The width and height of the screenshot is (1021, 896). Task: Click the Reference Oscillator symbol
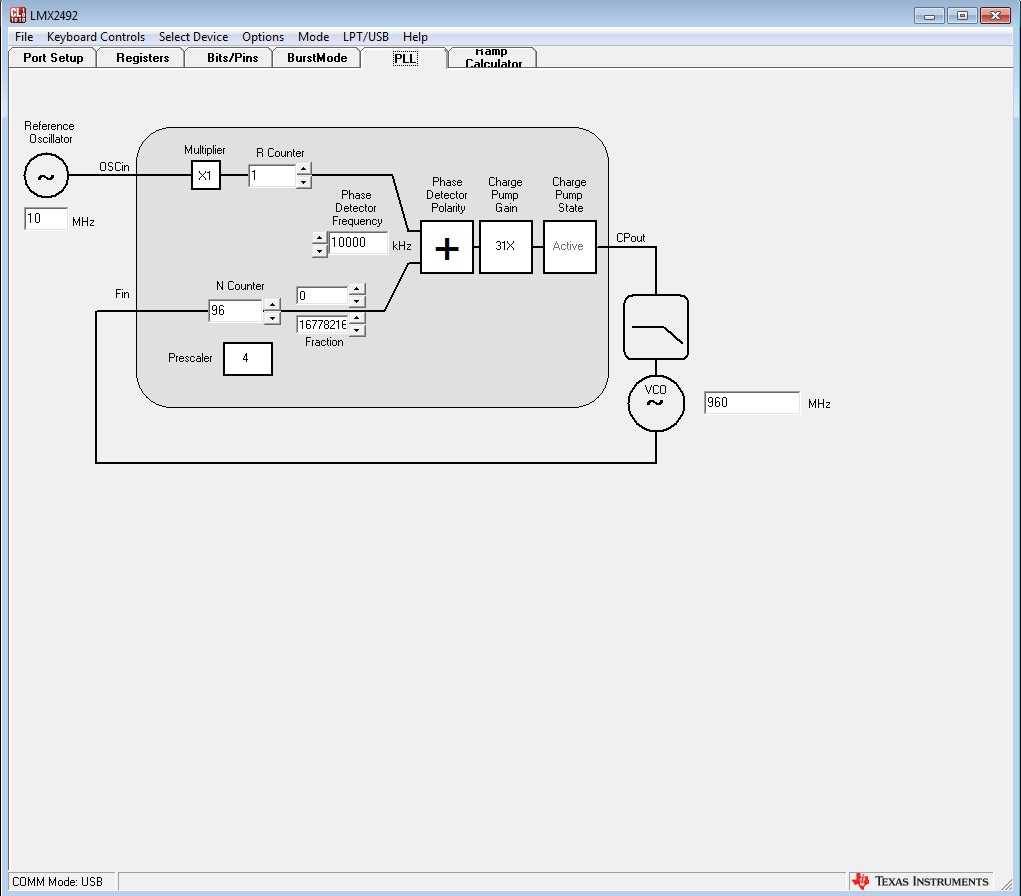(46, 176)
